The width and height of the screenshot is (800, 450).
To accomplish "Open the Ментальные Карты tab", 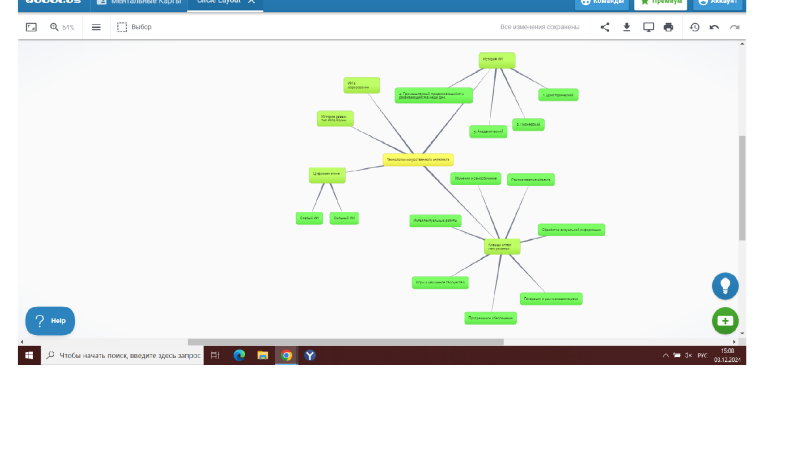I will 139,3.
